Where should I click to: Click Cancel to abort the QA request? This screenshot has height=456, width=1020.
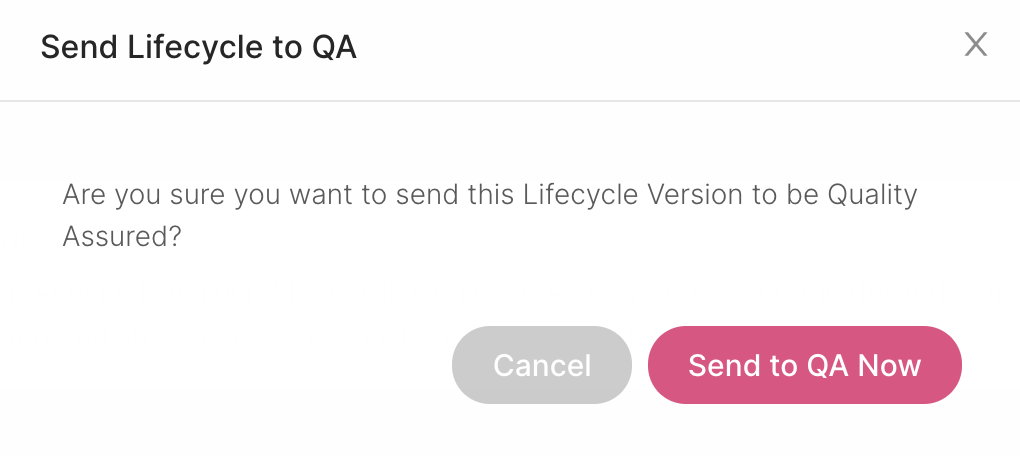pos(542,365)
